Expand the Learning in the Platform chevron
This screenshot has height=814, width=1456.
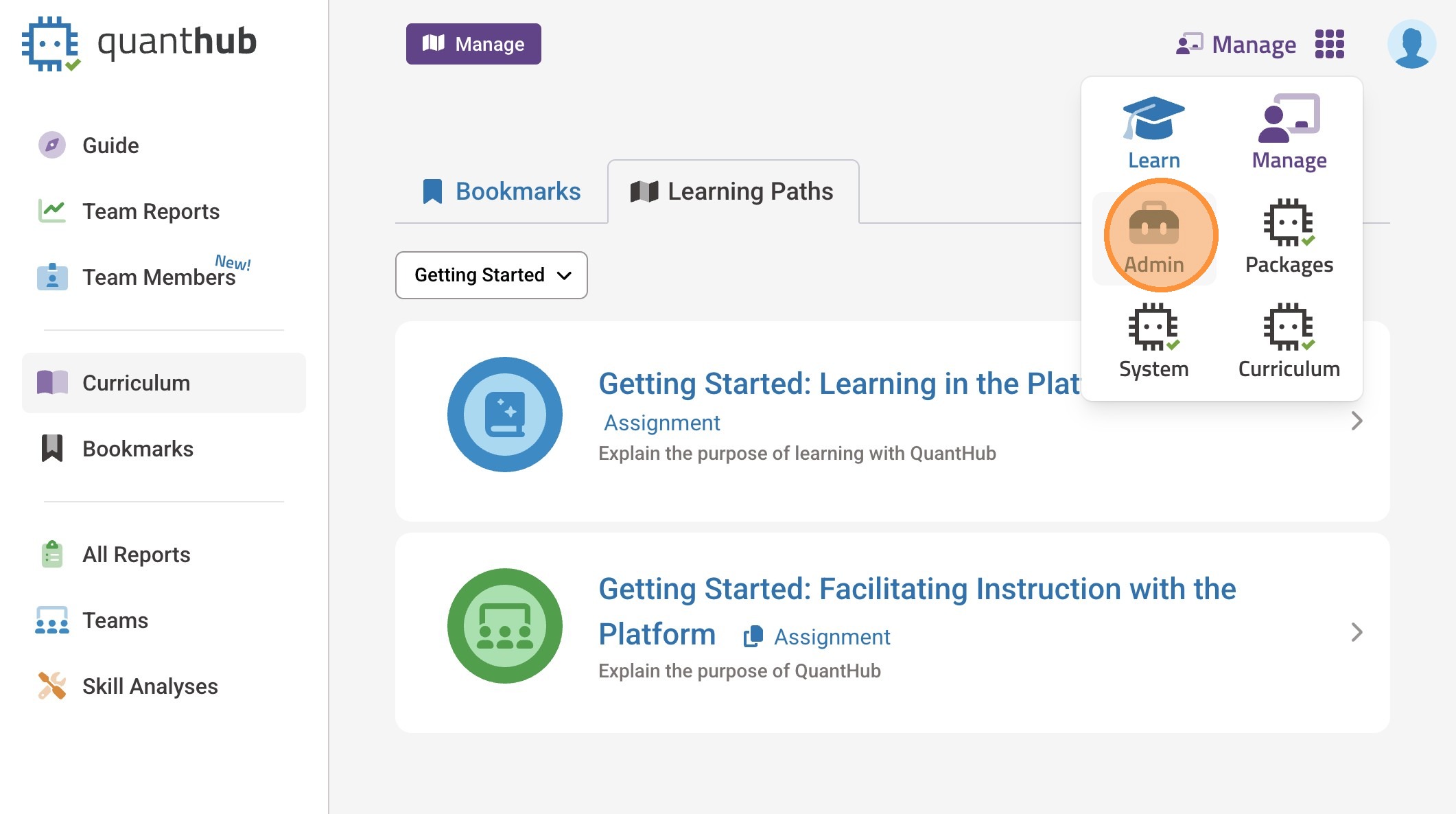[x=1356, y=421]
